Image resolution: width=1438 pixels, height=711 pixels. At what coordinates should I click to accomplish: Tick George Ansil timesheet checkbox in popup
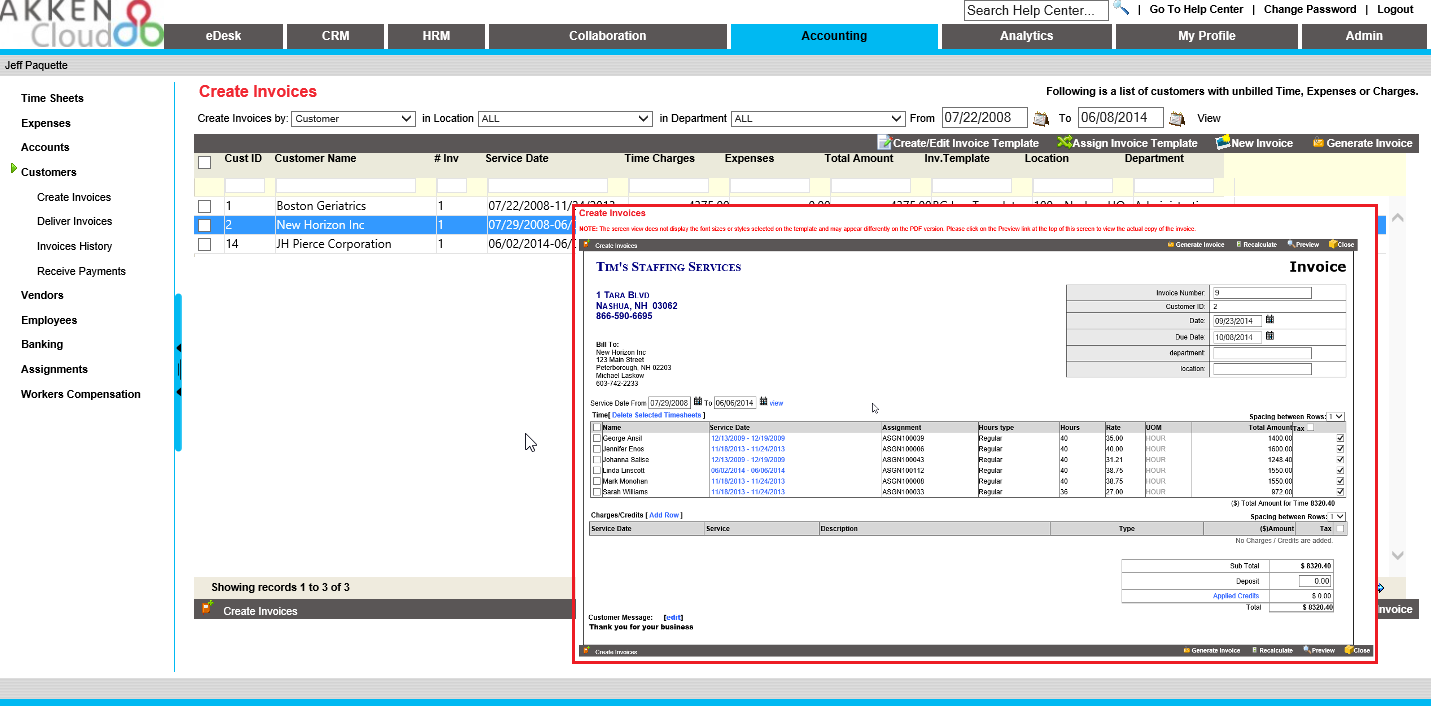click(597, 438)
